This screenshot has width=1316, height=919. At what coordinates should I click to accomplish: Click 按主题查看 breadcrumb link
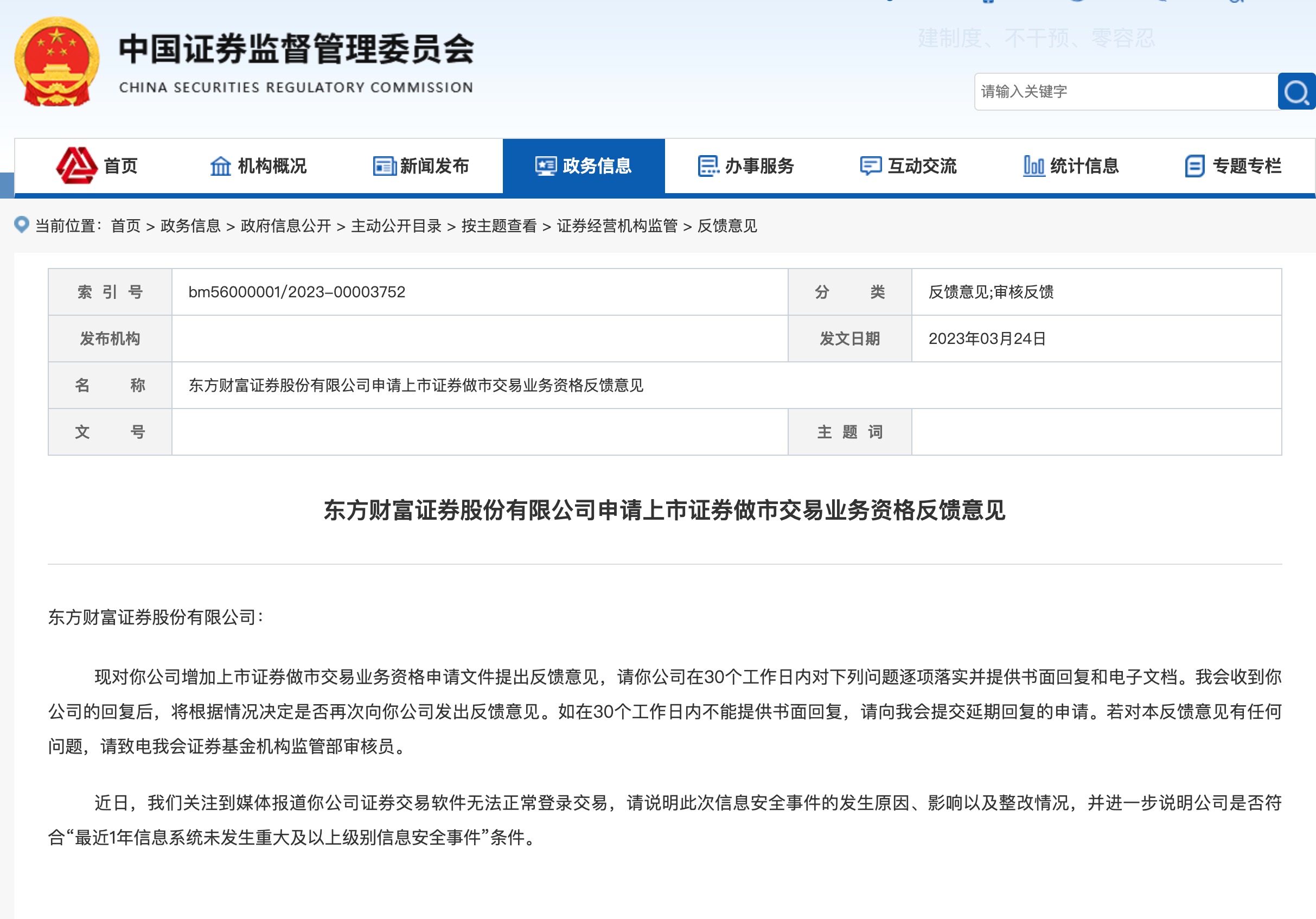[499, 226]
